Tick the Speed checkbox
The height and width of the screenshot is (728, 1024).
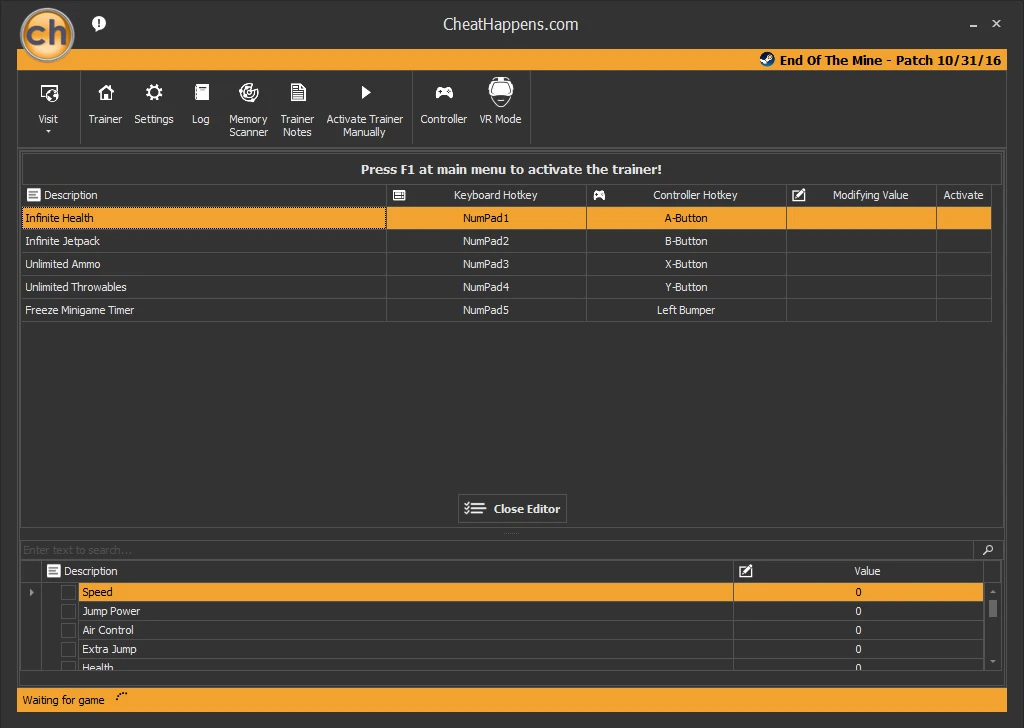pos(68,592)
